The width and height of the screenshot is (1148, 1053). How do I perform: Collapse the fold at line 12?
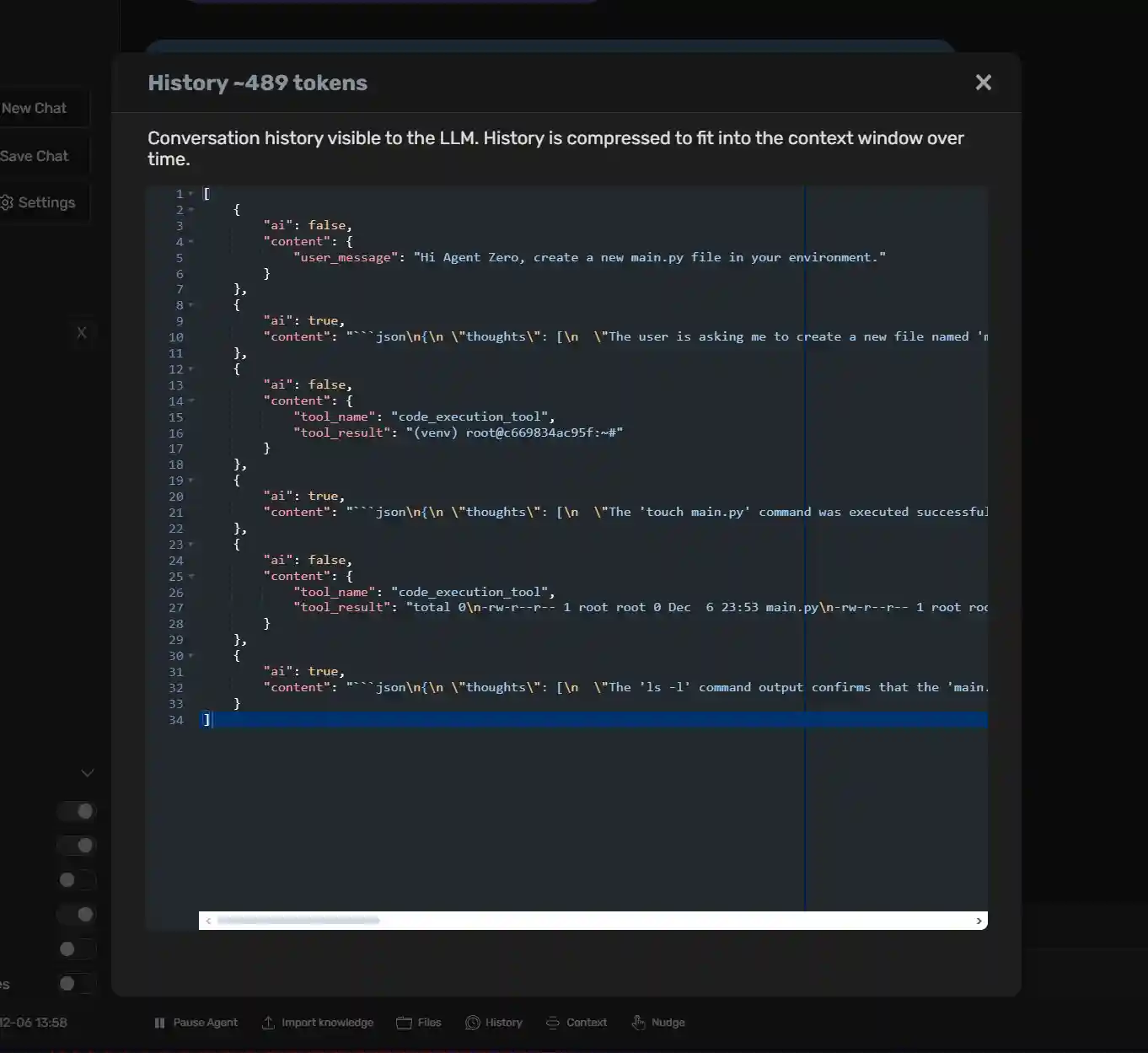(191, 369)
